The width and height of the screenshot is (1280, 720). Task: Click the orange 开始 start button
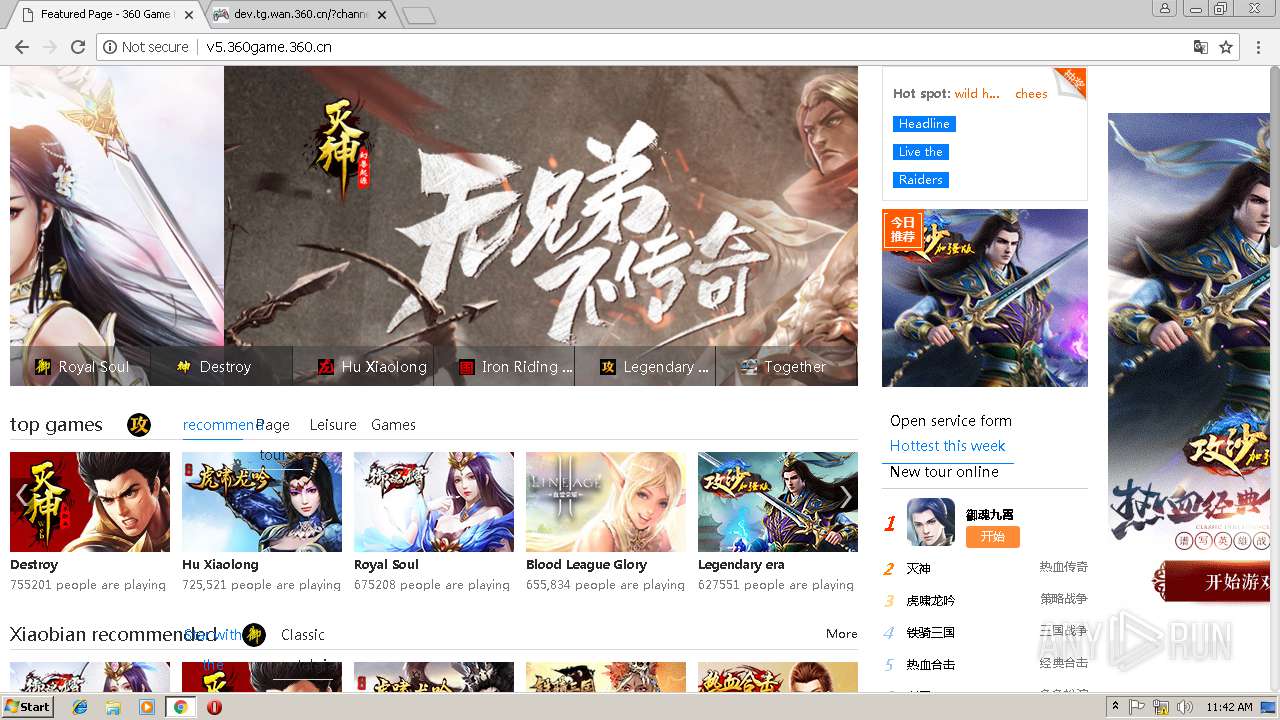coord(992,537)
